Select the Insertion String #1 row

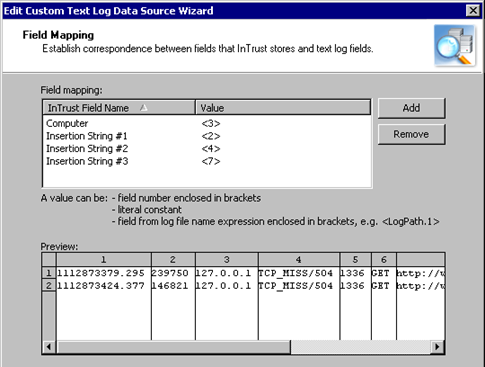coord(207,136)
